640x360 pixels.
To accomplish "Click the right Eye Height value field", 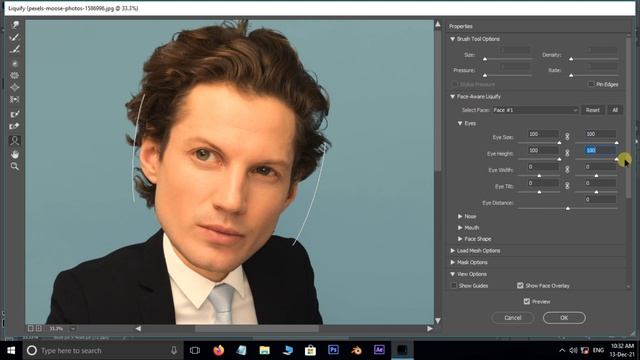I will pos(600,150).
